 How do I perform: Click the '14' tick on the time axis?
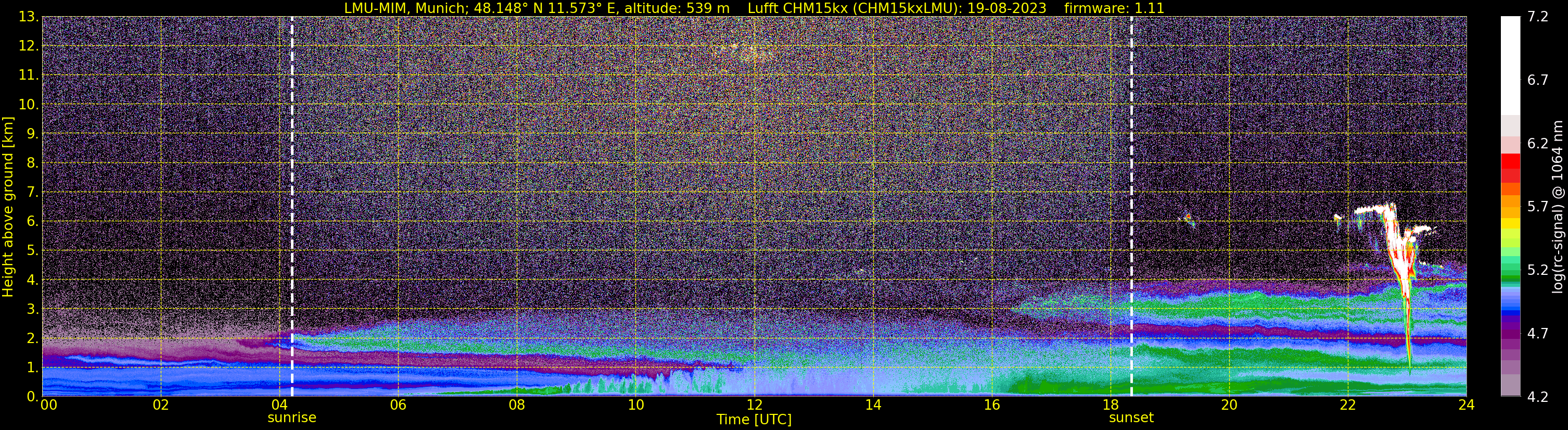pyautogui.click(x=873, y=405)
